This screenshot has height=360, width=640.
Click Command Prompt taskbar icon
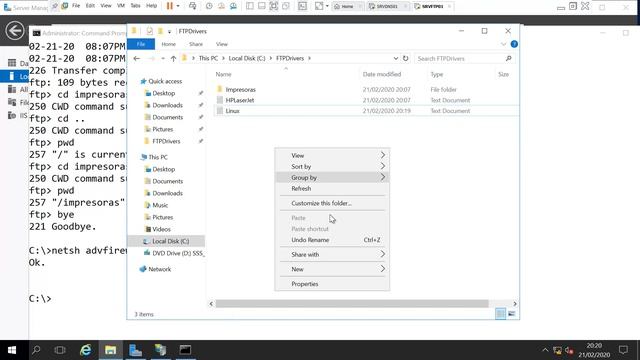pyautogui.click(x=185, y=350)
